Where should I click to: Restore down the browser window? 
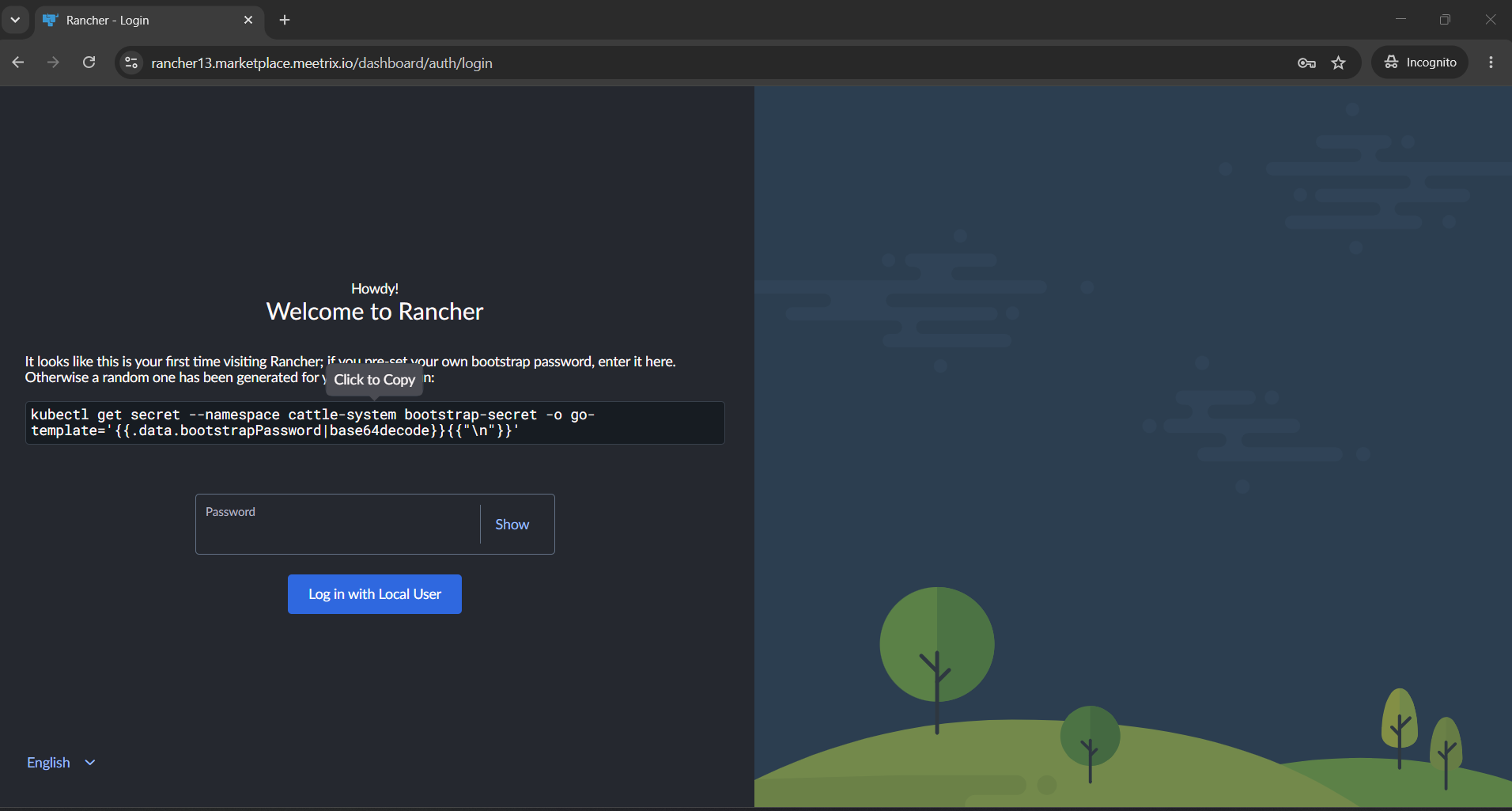[x=1445, y=19]
